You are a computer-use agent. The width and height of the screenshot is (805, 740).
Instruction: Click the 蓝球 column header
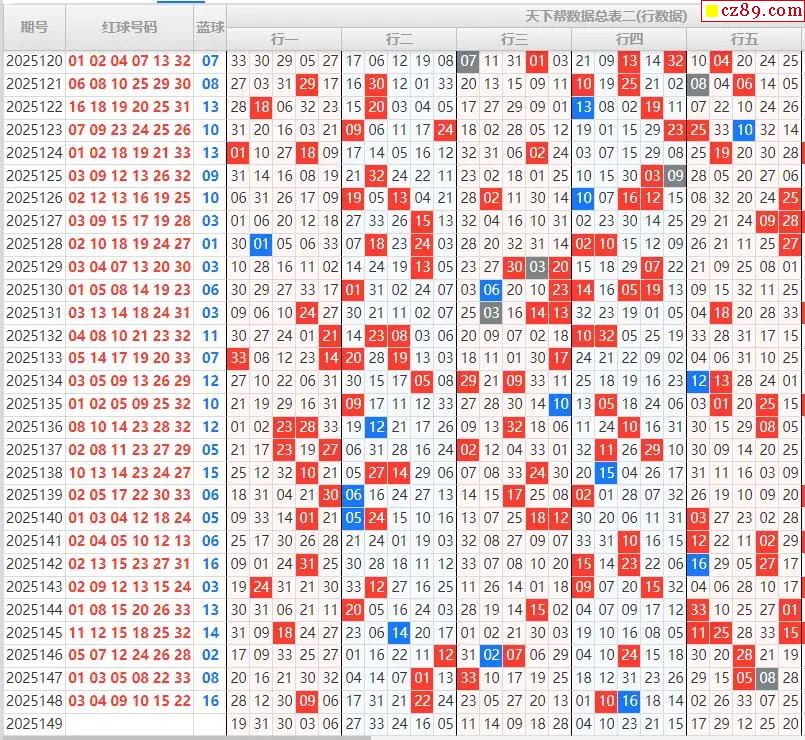tap(210, 28)
